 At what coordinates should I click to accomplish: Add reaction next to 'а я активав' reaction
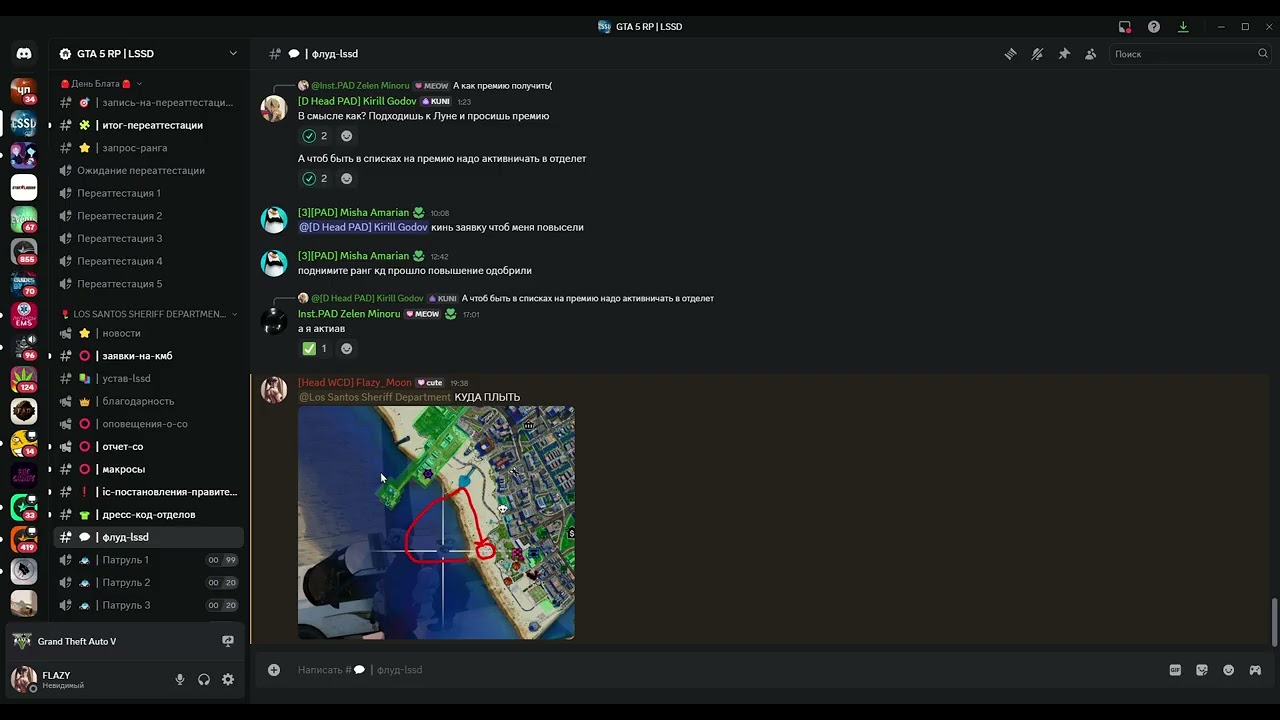point(347,349)
